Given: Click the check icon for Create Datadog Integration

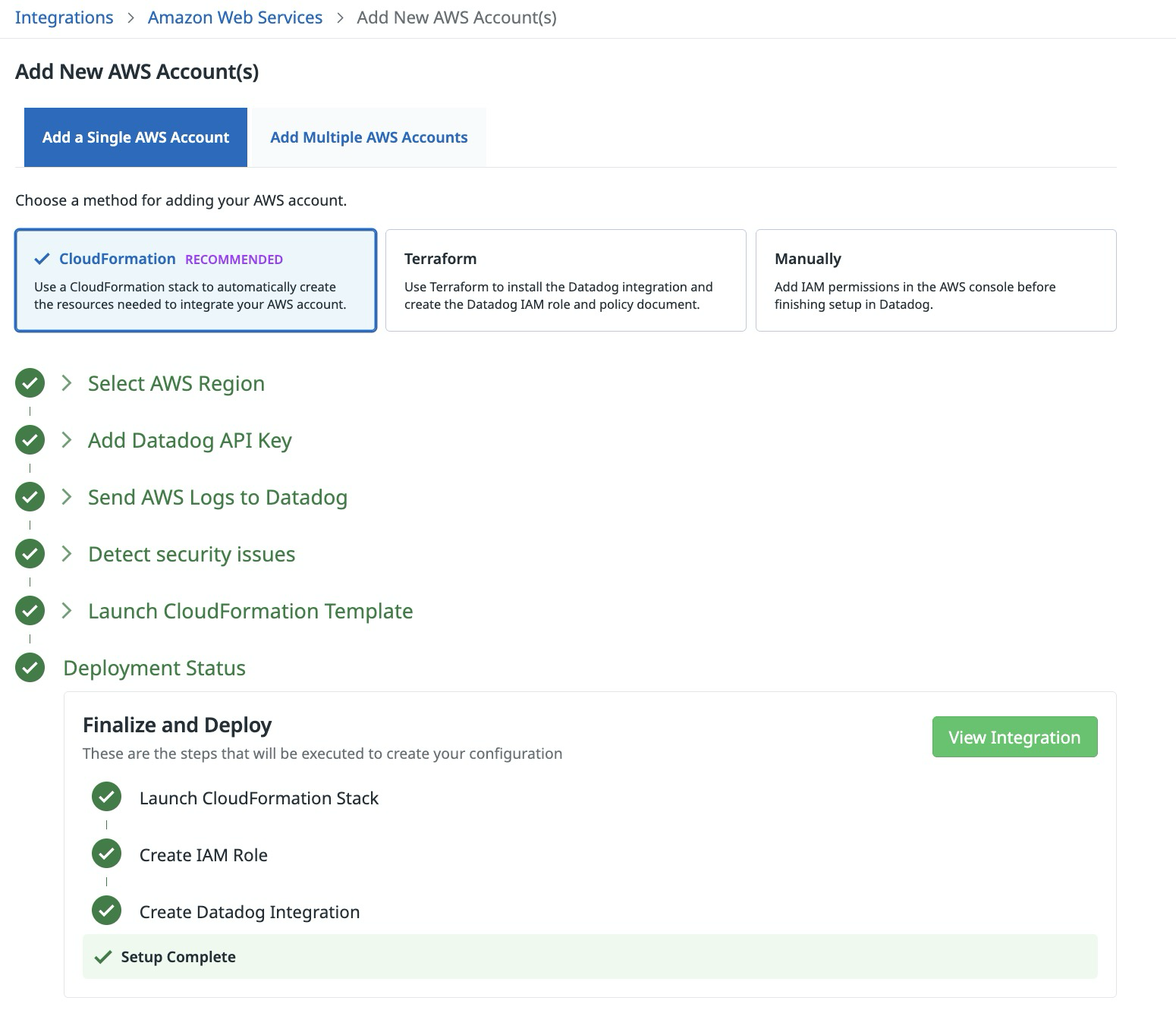Looking at the screenshot, I should [x=106, y=911].
